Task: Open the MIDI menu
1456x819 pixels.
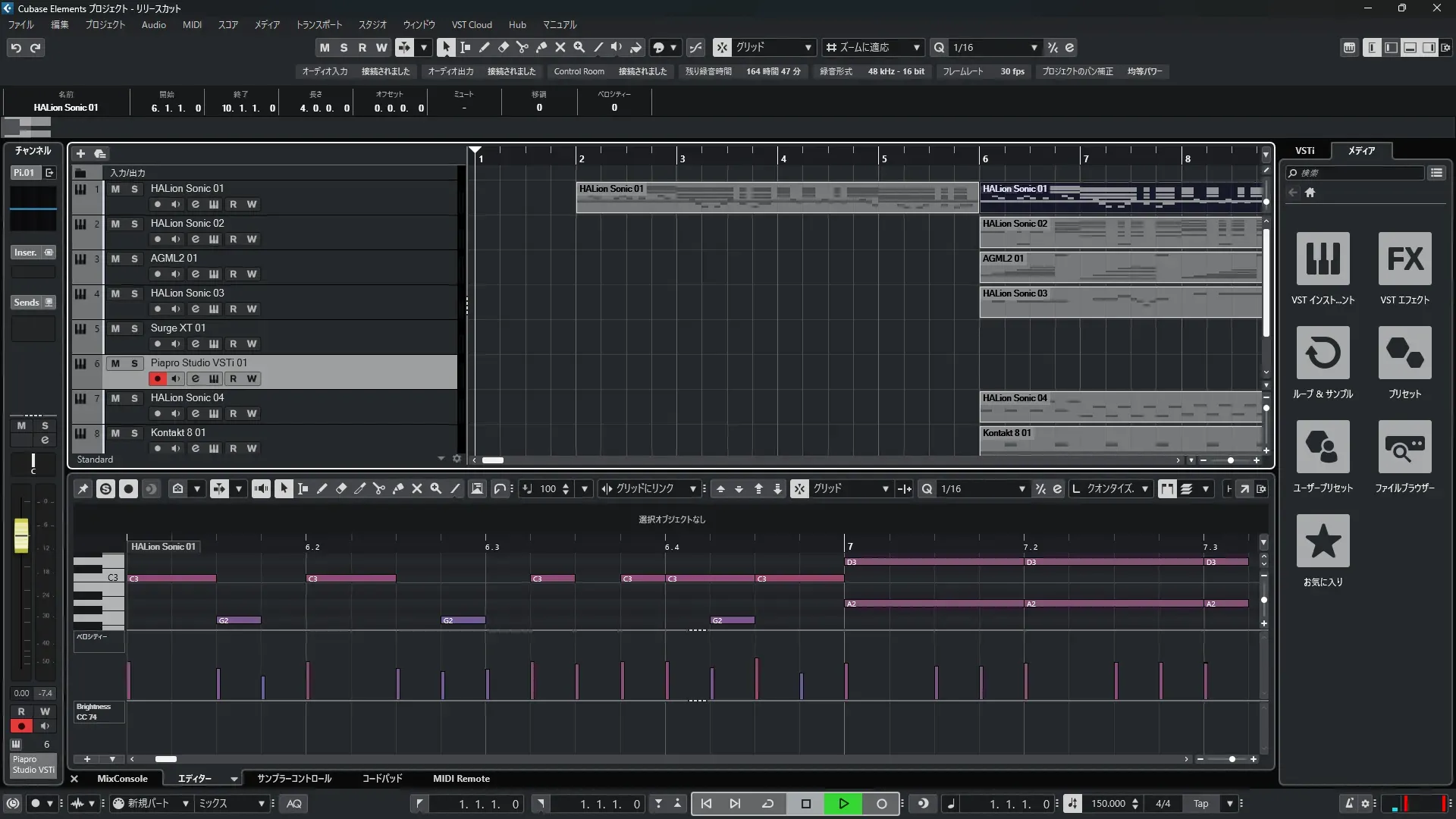Action: coord(192,25)
